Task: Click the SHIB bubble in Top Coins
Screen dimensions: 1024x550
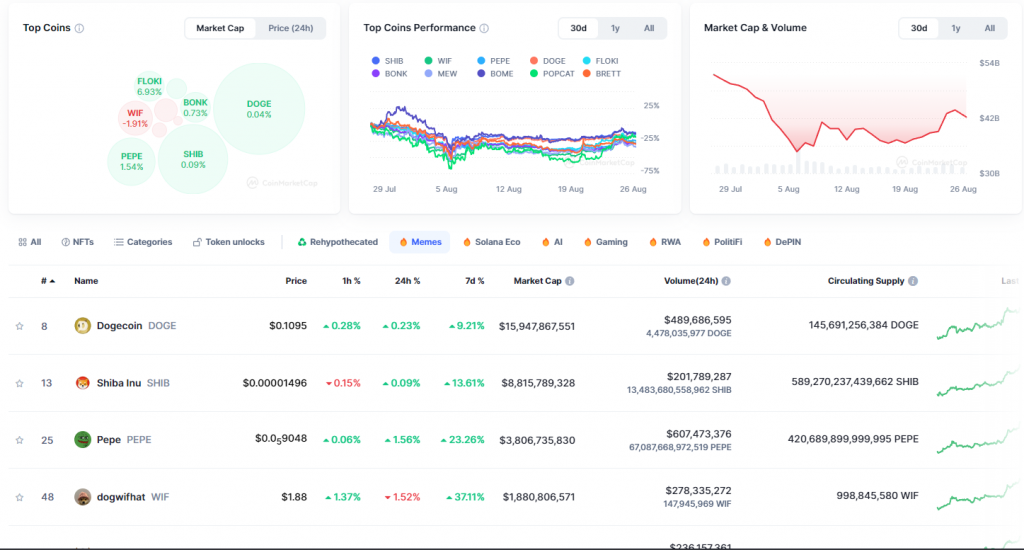Action: (x=193, y=159)
